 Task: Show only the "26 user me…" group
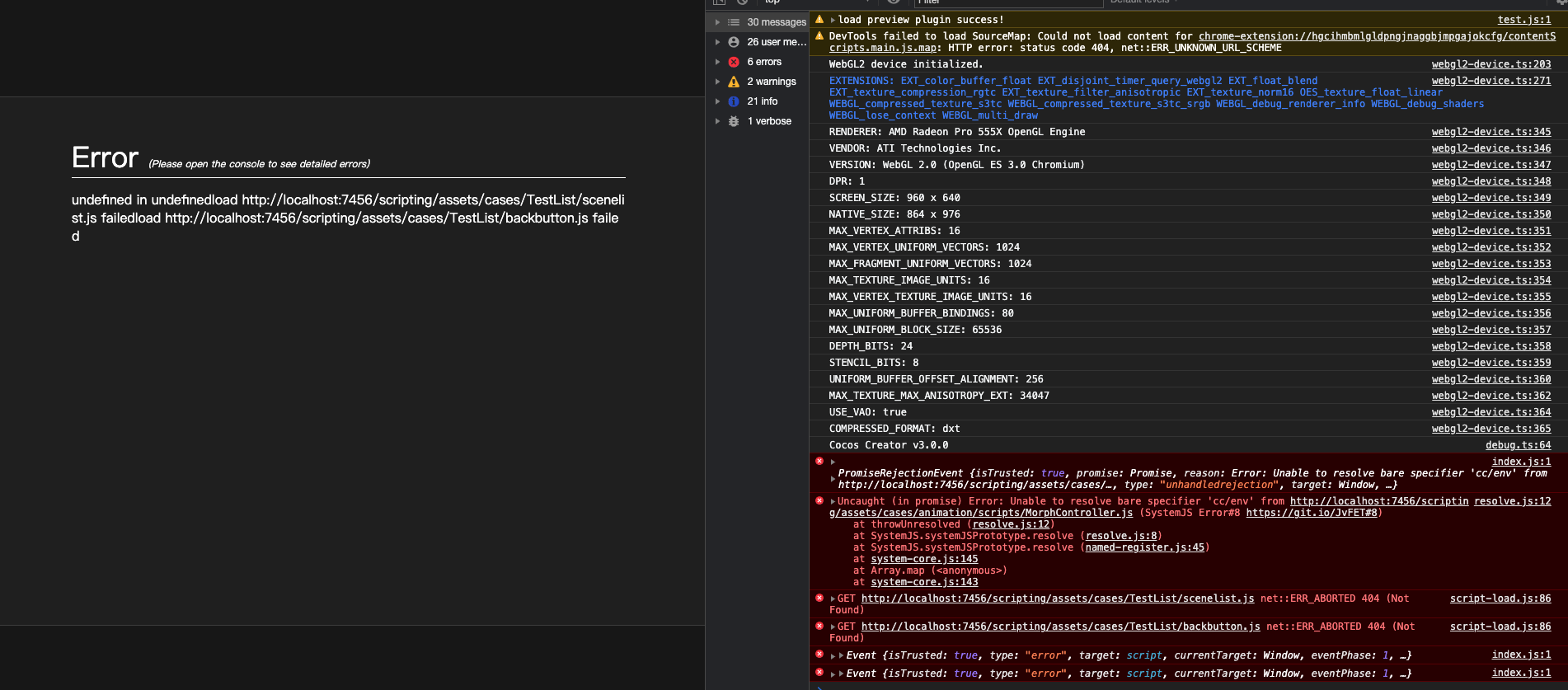click(x=776, y=42)
